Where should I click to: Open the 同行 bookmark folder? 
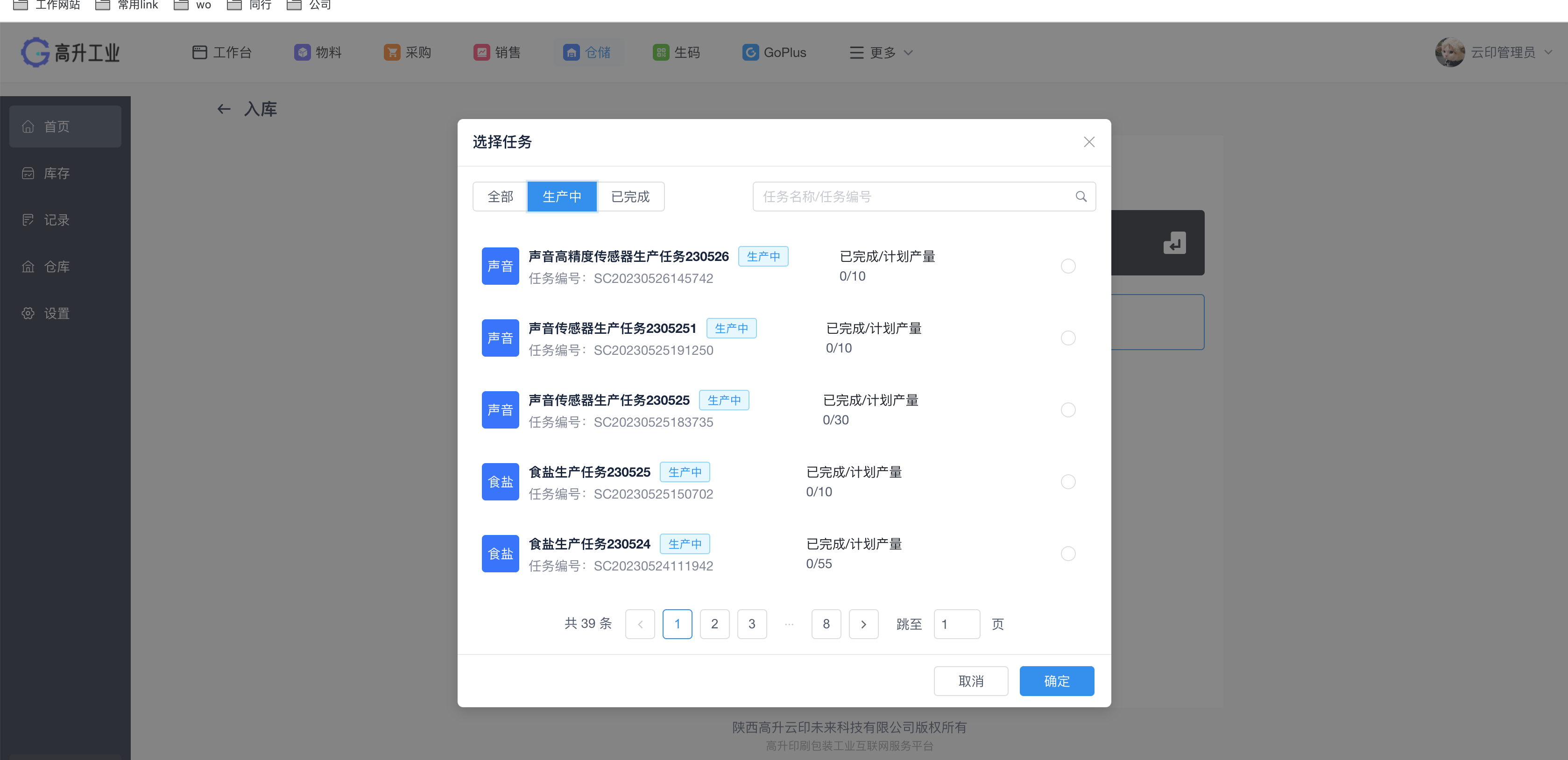[249, 5]
